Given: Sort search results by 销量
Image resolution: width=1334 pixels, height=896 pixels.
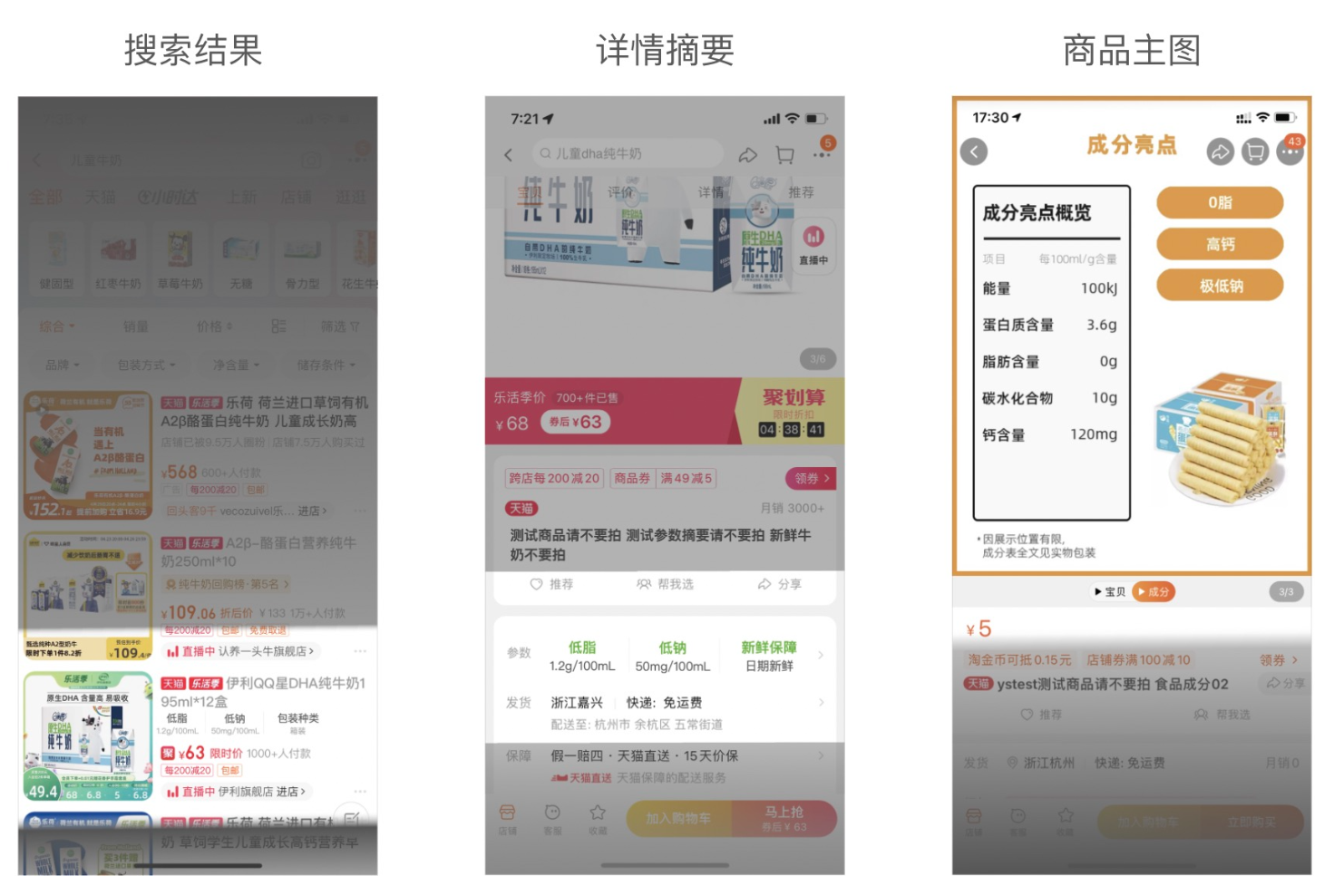Looking at the screenshot, I should coord(136,326).
